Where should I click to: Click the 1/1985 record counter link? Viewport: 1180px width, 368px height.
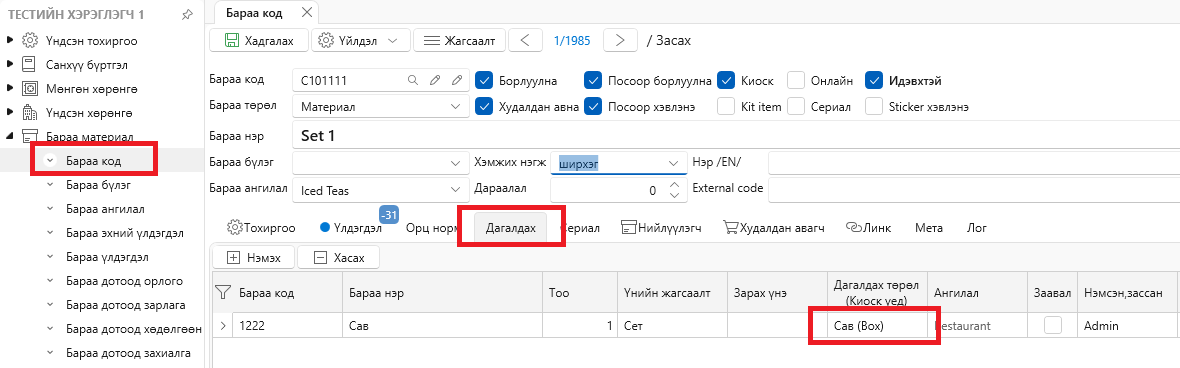pyautogui.click(x=572, y=40)
